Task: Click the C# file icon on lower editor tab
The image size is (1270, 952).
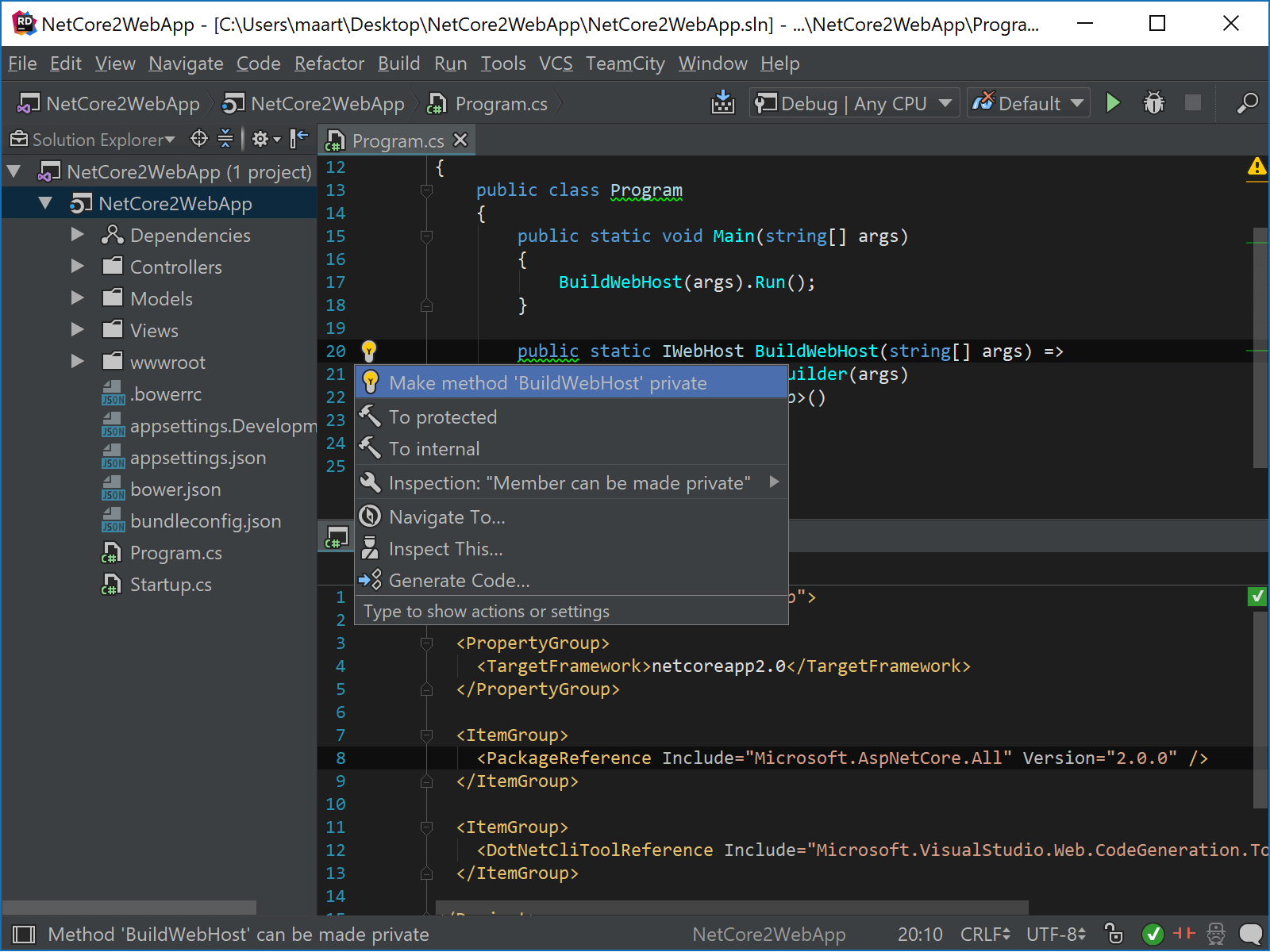Action: [337, 538]
